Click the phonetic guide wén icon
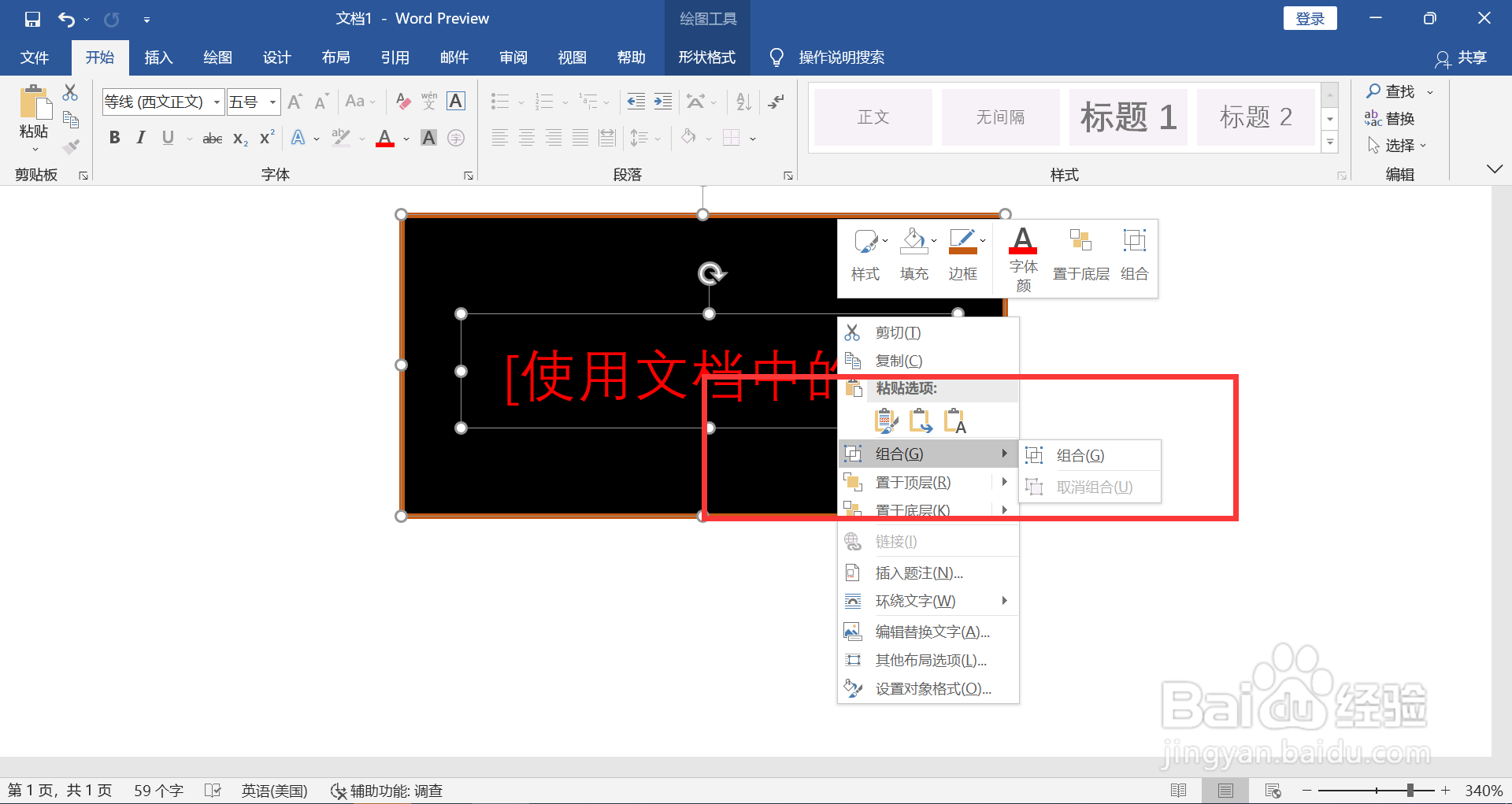The width and height of the screenshot is (1512, 804). [429, 101]
